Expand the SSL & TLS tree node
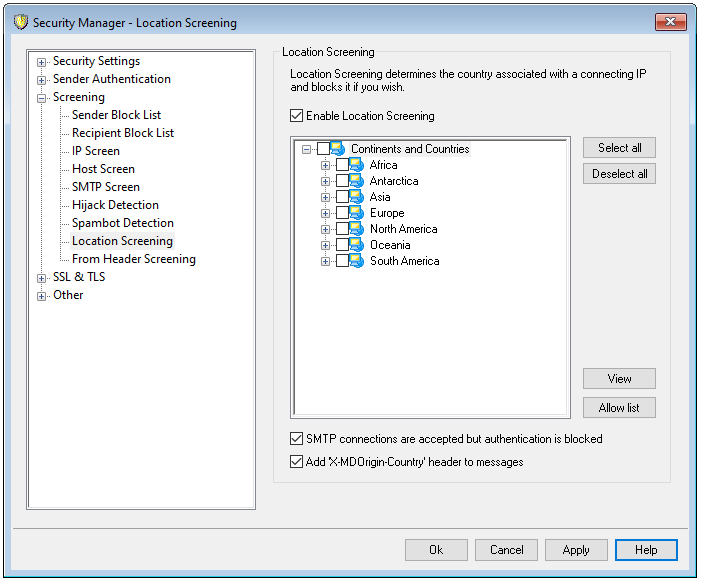 pyautogui.click(x=42, y=278)
